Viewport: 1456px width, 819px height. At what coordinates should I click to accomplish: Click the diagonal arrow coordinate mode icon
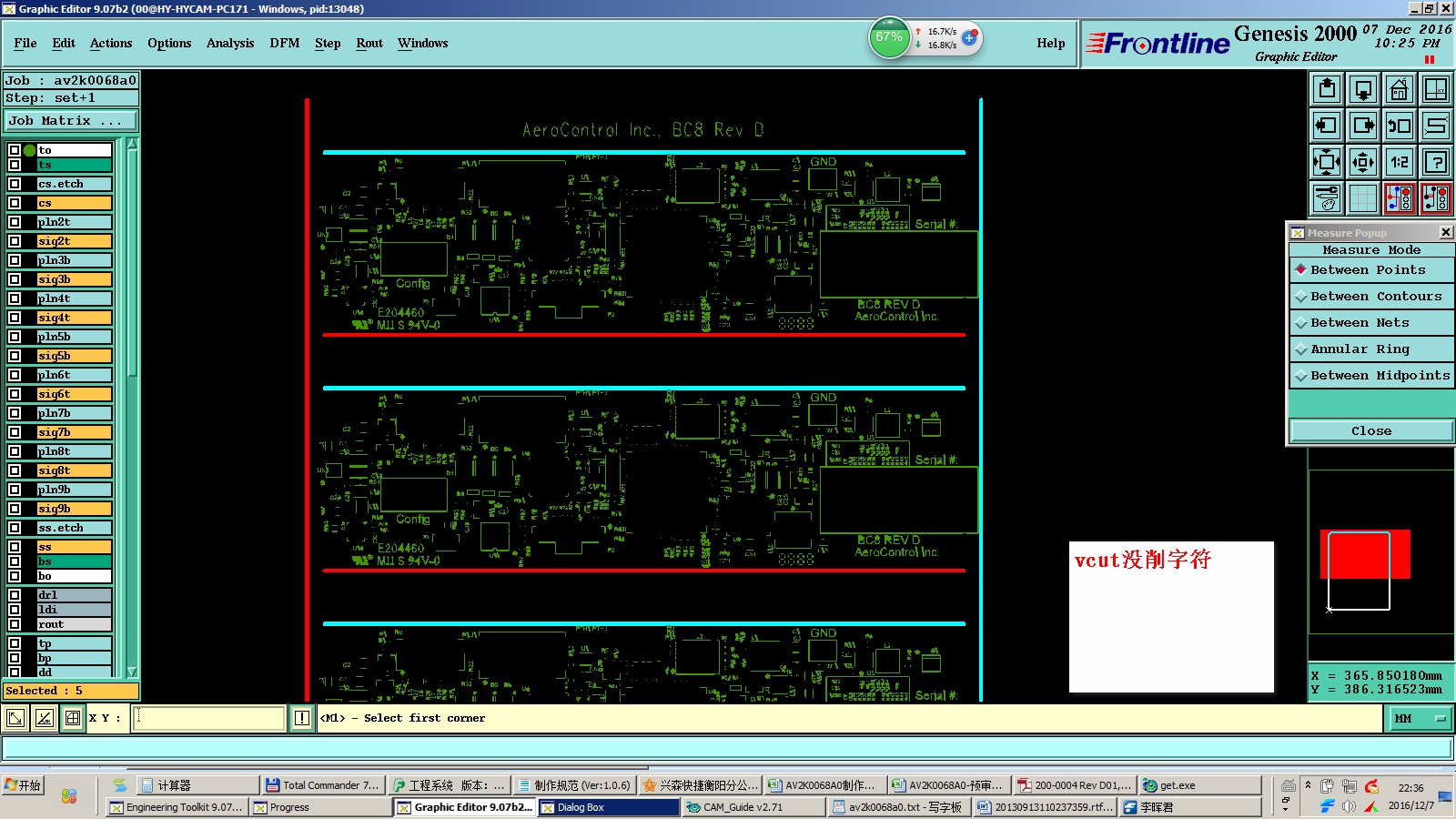pyautogui.click(x=15, y=718)
